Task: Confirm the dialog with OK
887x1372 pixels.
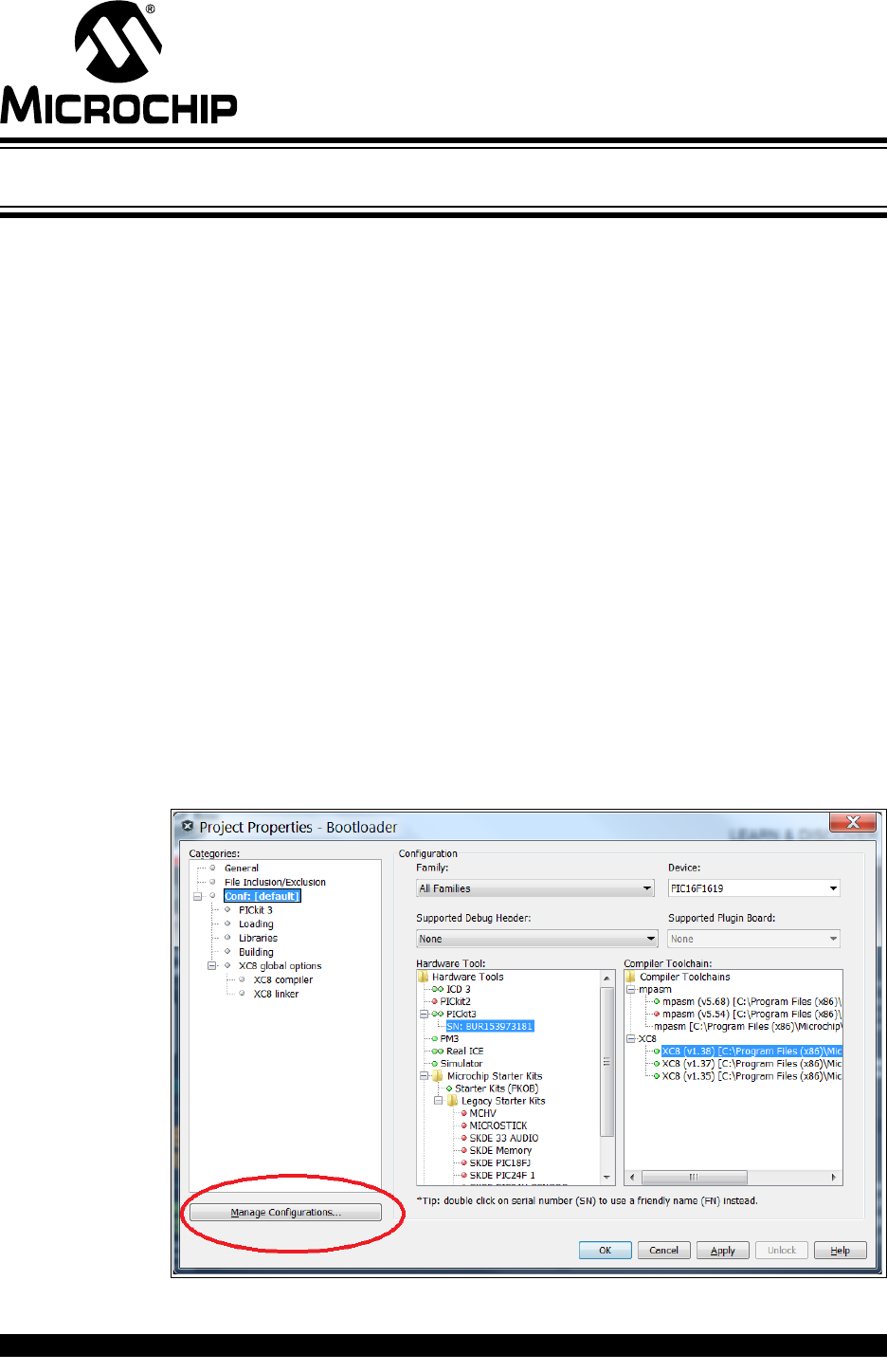Action: 605,1250
